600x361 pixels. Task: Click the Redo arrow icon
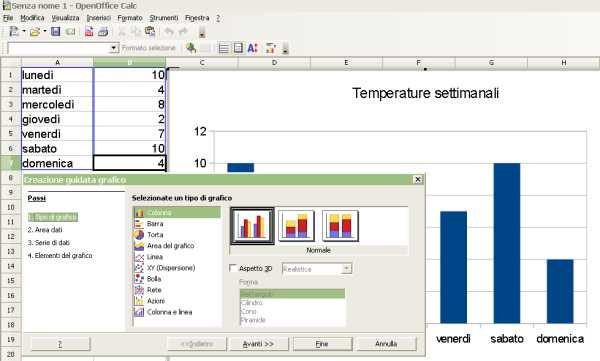(x=184, y=31)
